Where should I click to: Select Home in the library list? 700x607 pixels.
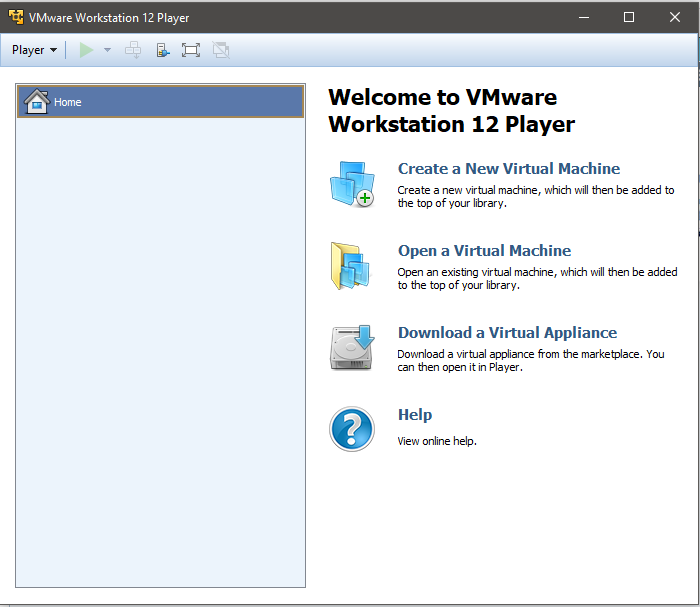coord(160,102)
